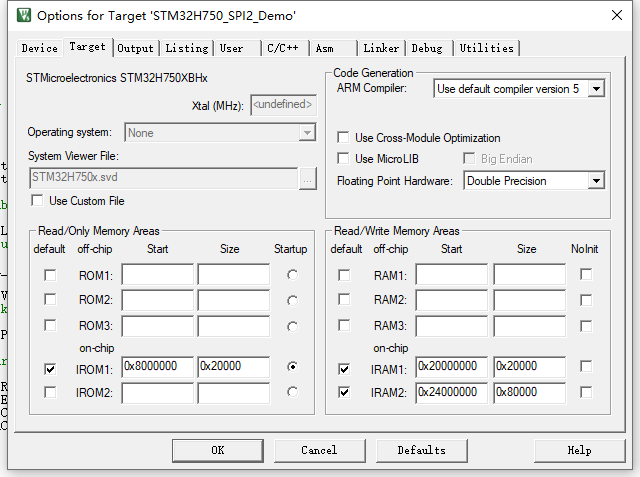
Task: Enable Use Cross-Module Optimization
Action: 343,138
